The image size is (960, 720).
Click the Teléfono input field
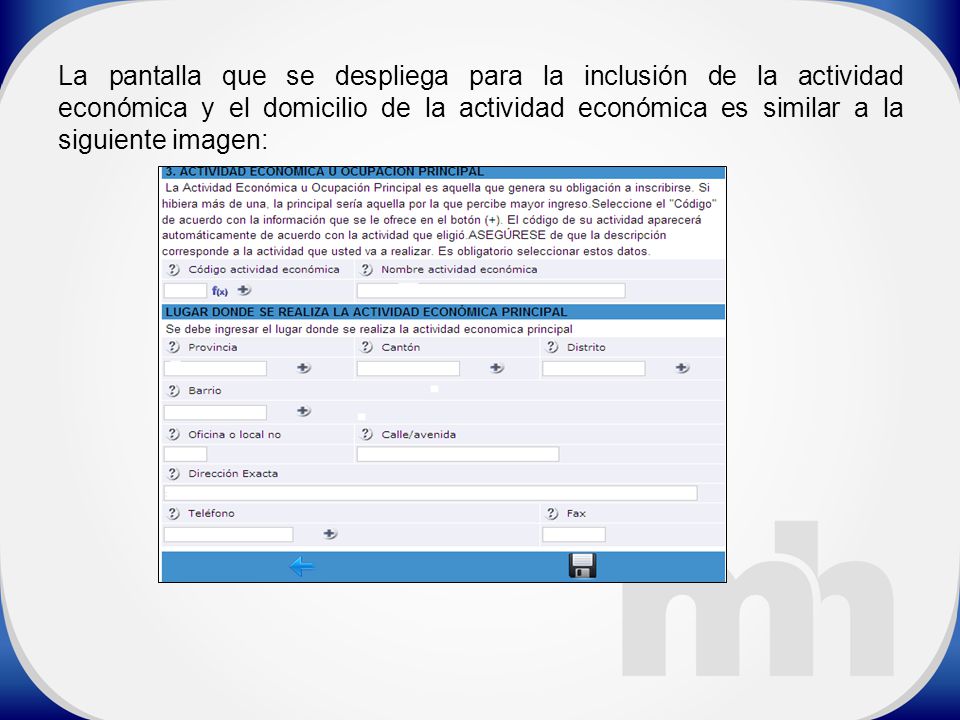tap(228, 534)
